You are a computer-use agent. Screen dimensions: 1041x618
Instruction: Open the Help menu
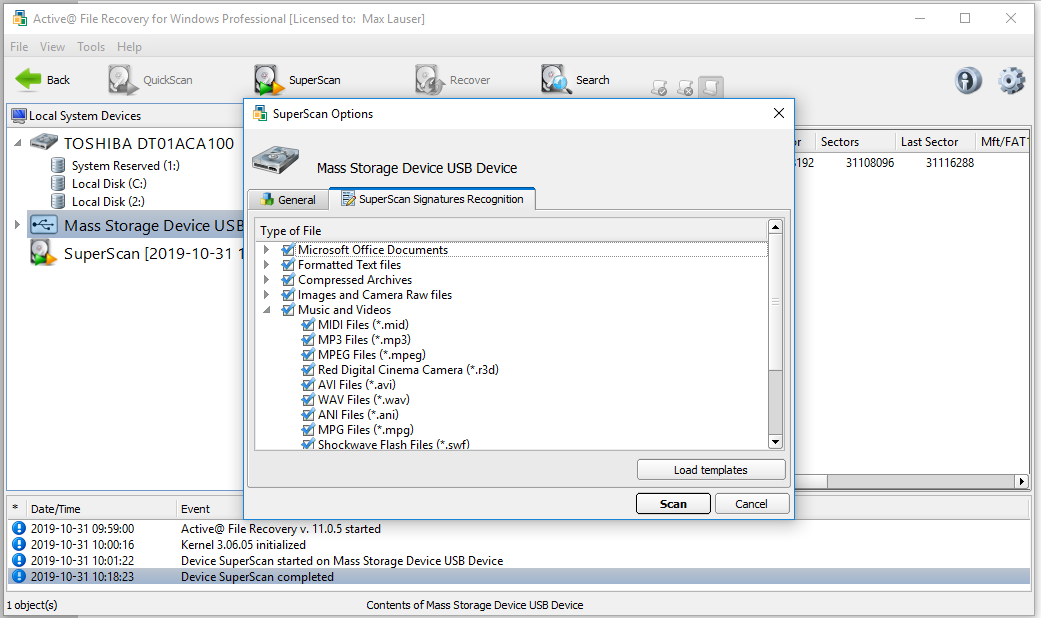coord(129,46)
